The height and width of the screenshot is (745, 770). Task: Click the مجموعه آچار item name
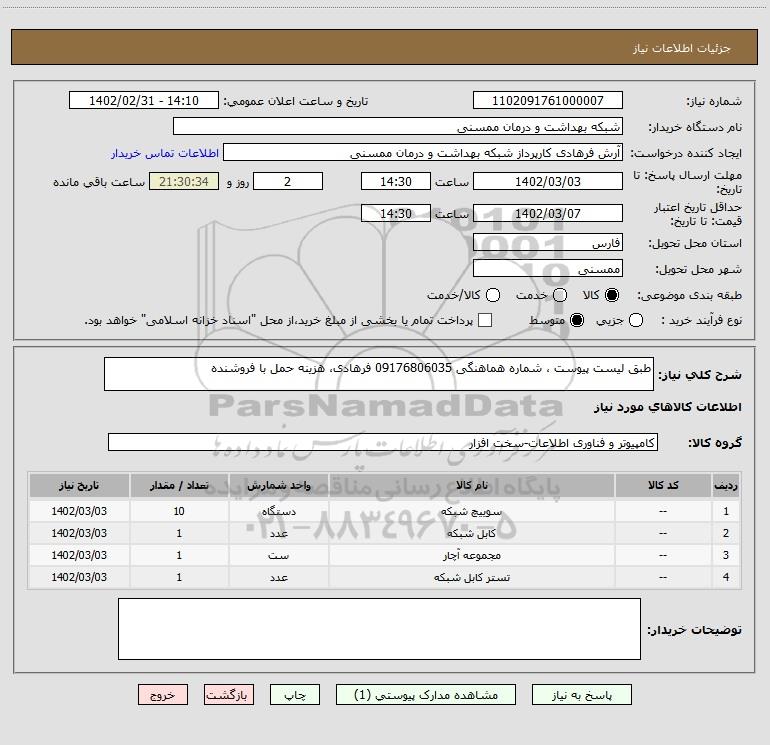tap(471, 555)
